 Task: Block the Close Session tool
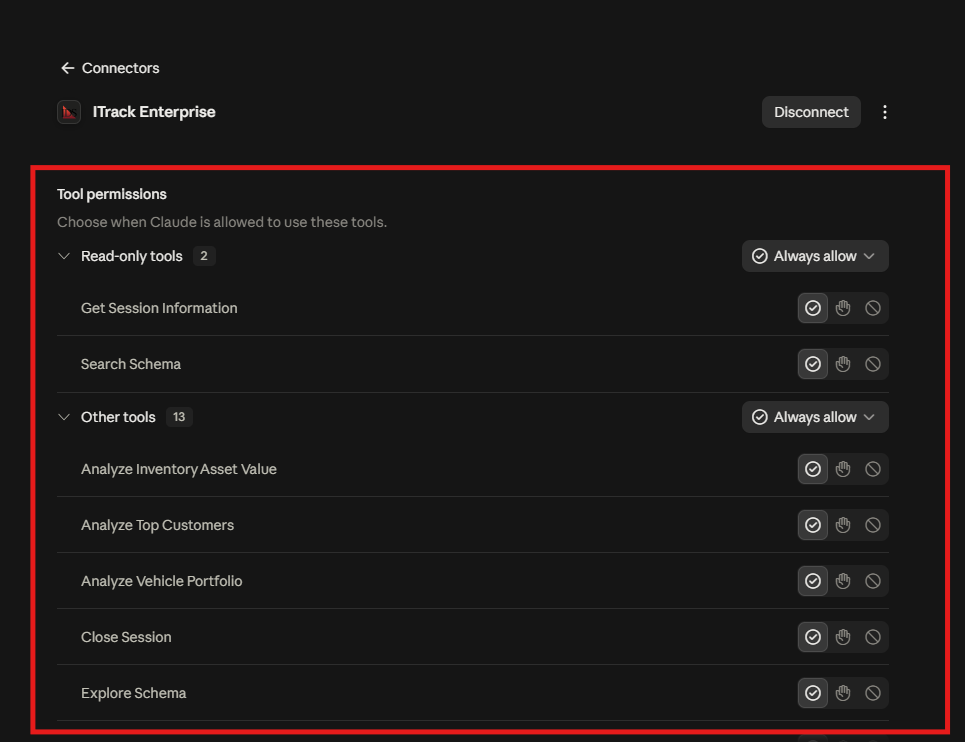(873, 637)
